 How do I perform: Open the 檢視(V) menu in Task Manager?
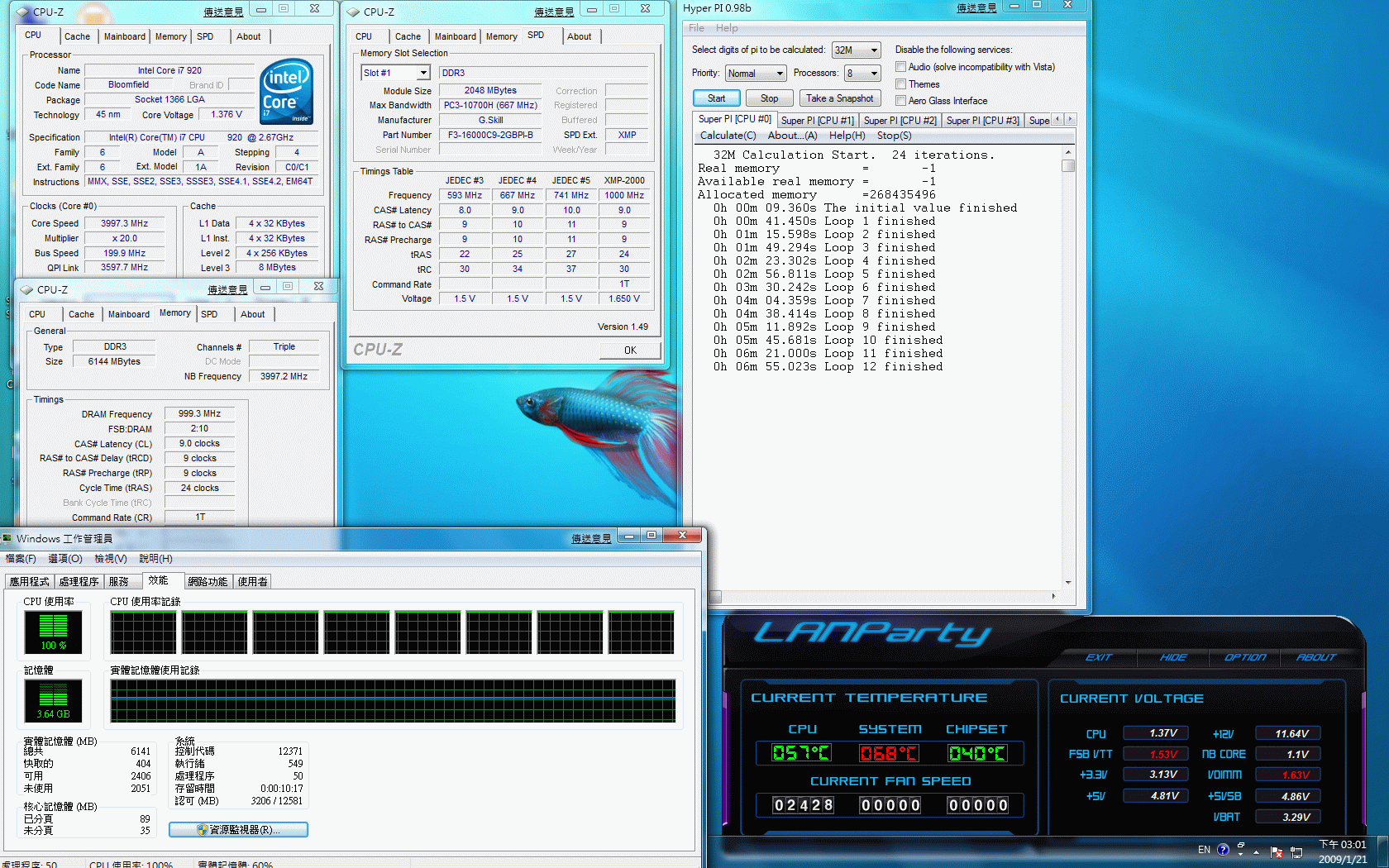pyautogui.click(x=111, y=559)
